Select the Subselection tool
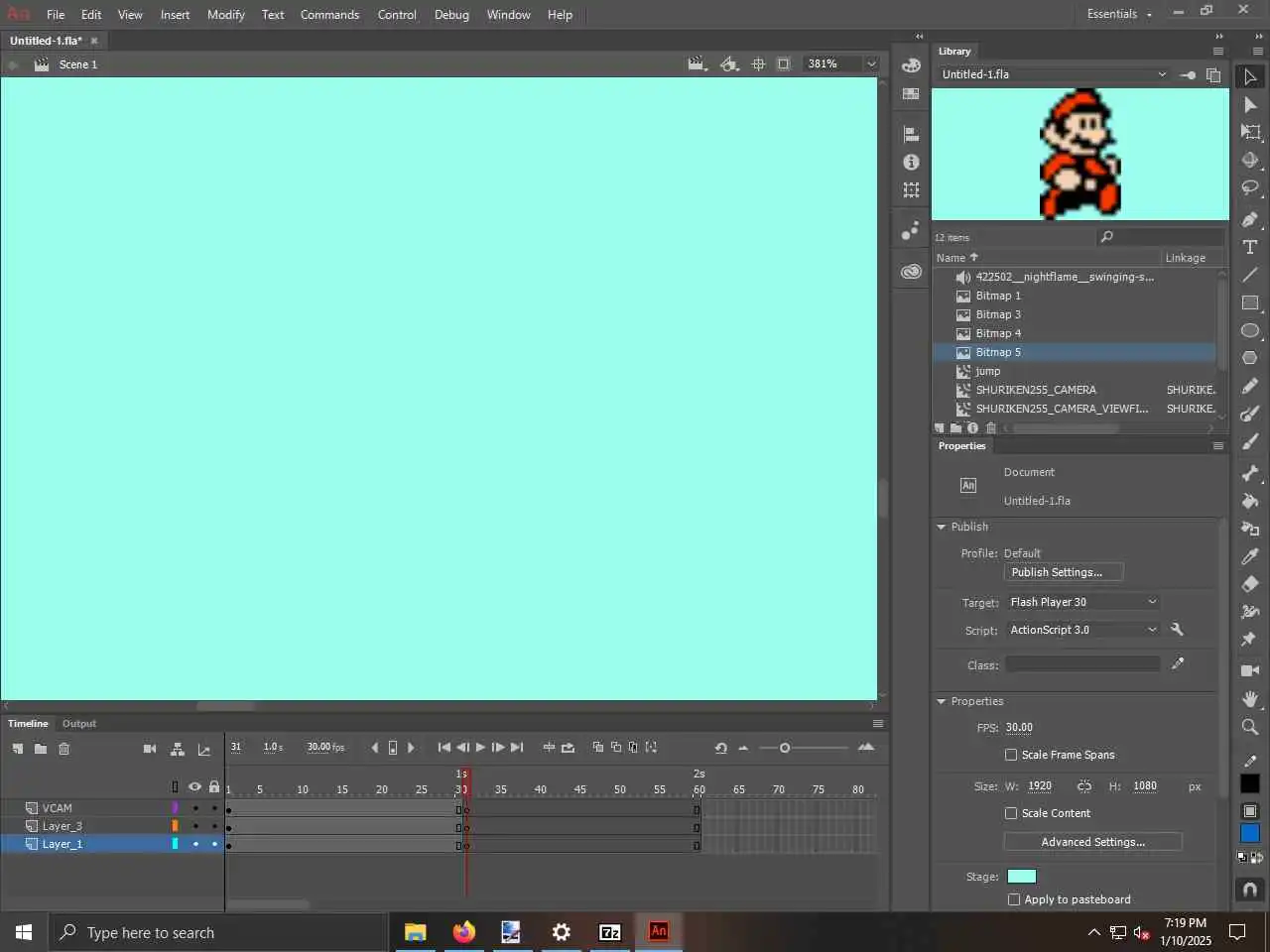The image size is (1270, 952). (x=1250, y=104)
